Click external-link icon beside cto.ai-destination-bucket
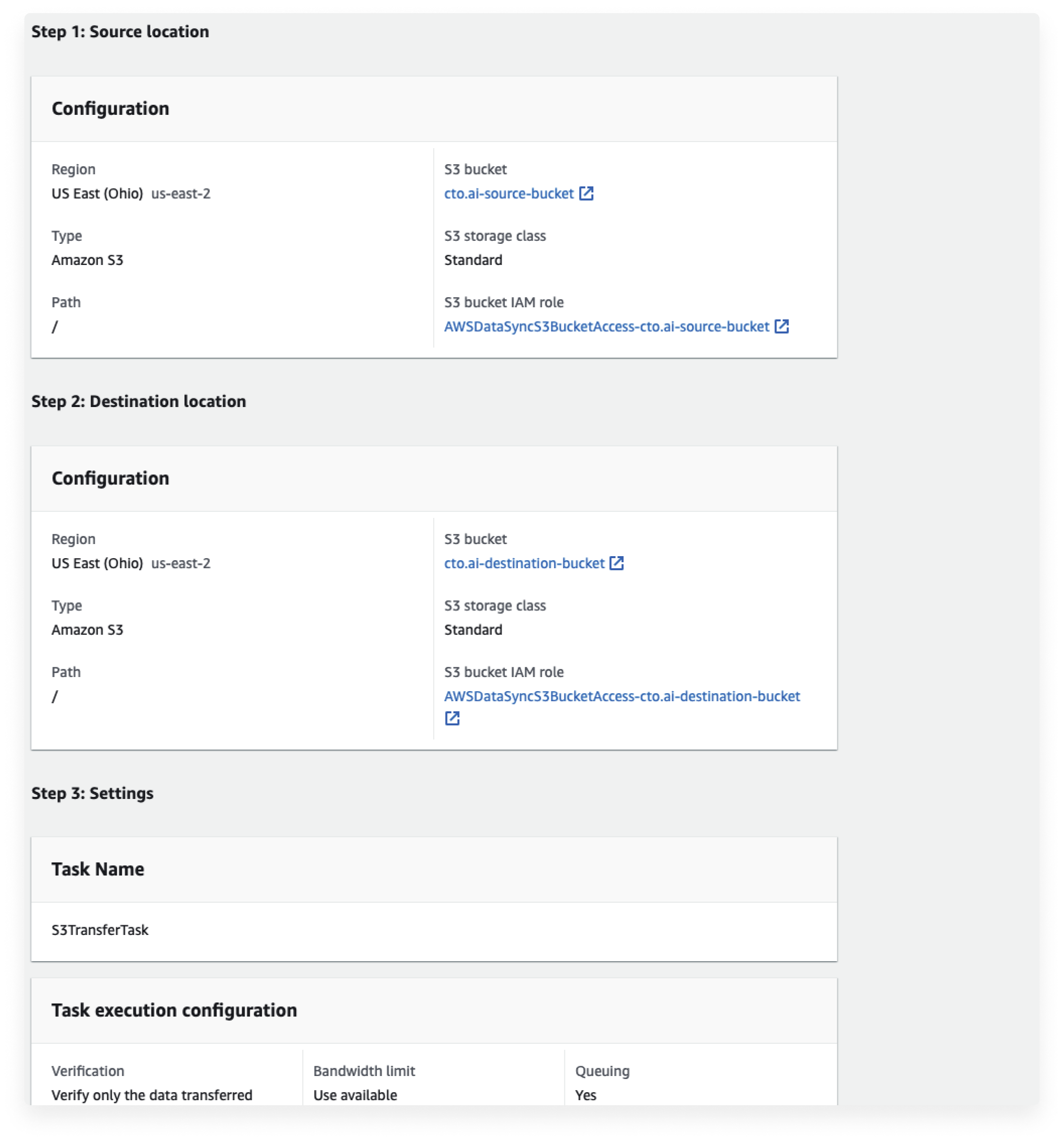Screen dimensions: 1064x1141 pos(616,563)
